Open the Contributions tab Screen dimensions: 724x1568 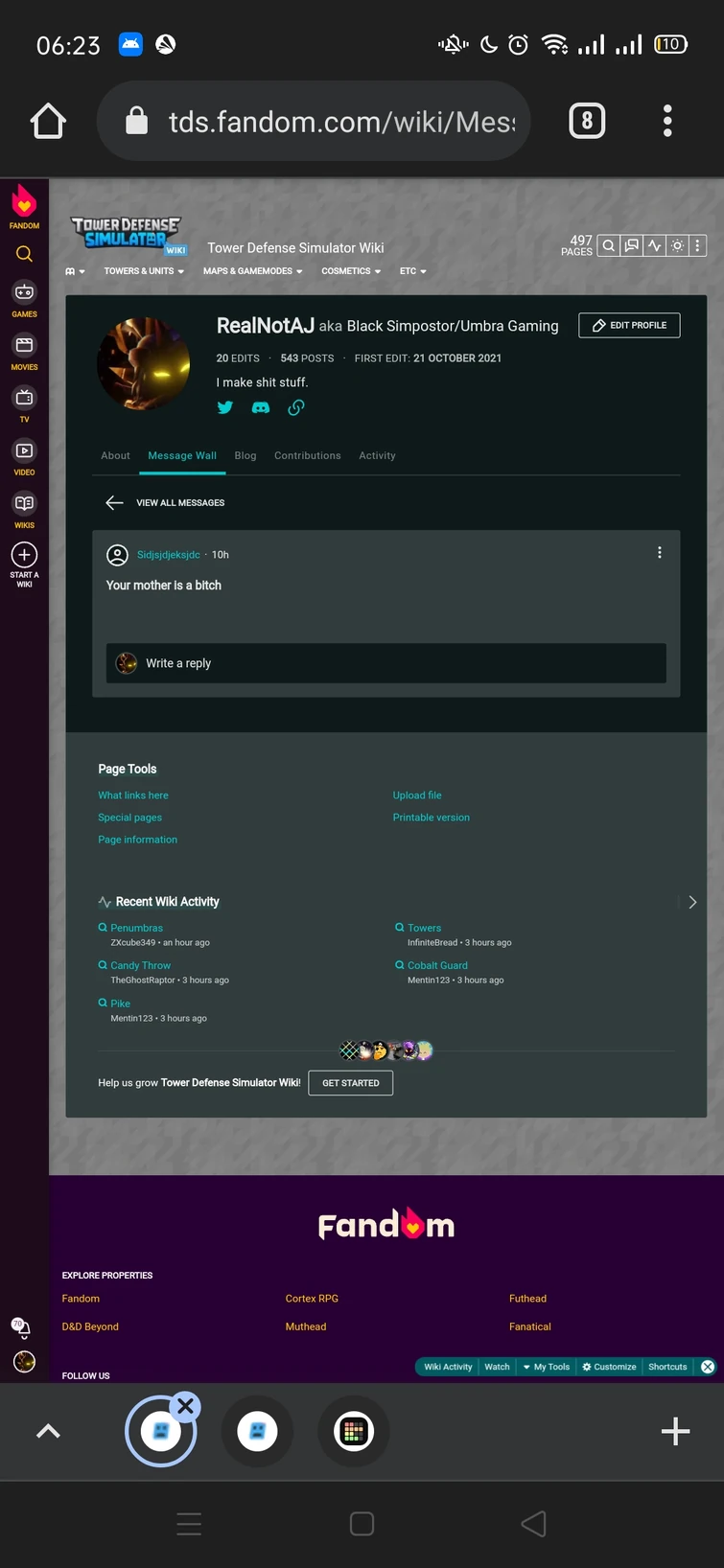[x=308, y=455]
